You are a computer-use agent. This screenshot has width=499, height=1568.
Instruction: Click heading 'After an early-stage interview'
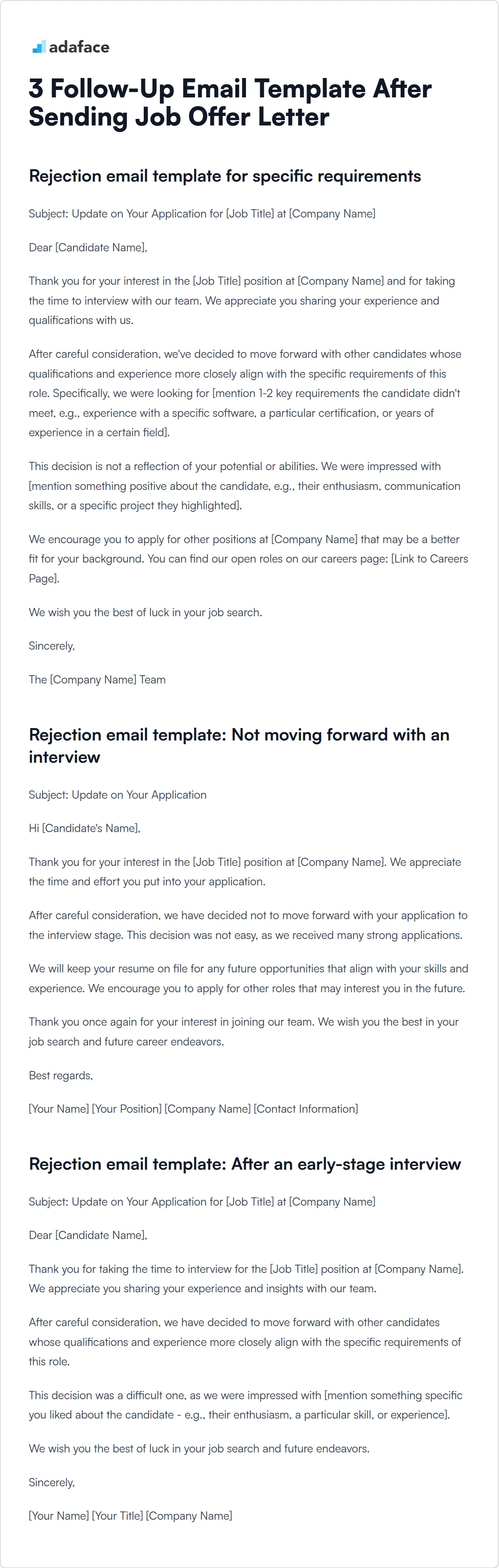(245, 1164)
